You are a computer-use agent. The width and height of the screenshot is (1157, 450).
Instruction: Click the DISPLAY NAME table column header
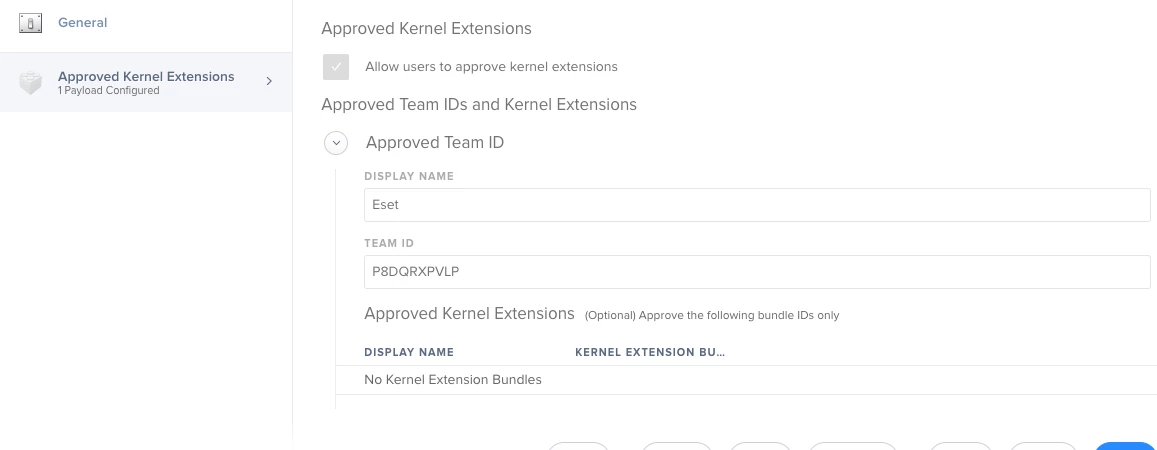point(409,353)
